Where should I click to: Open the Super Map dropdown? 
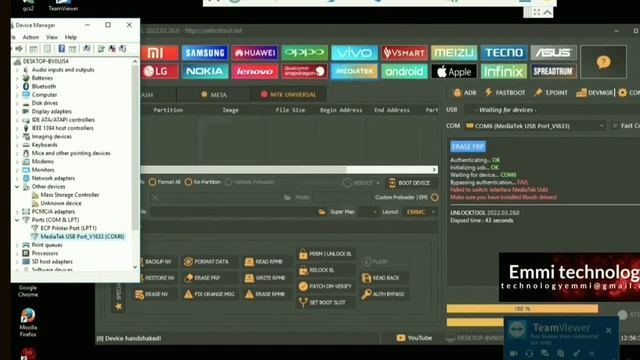click(369, 212)
